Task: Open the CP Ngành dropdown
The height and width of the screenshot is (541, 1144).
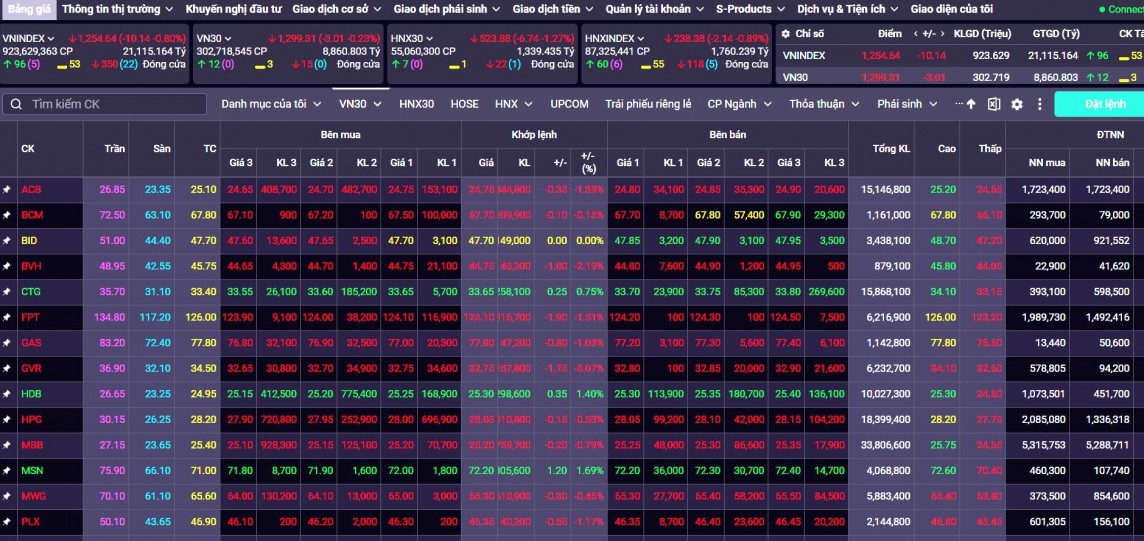Action: coord(740,104)
